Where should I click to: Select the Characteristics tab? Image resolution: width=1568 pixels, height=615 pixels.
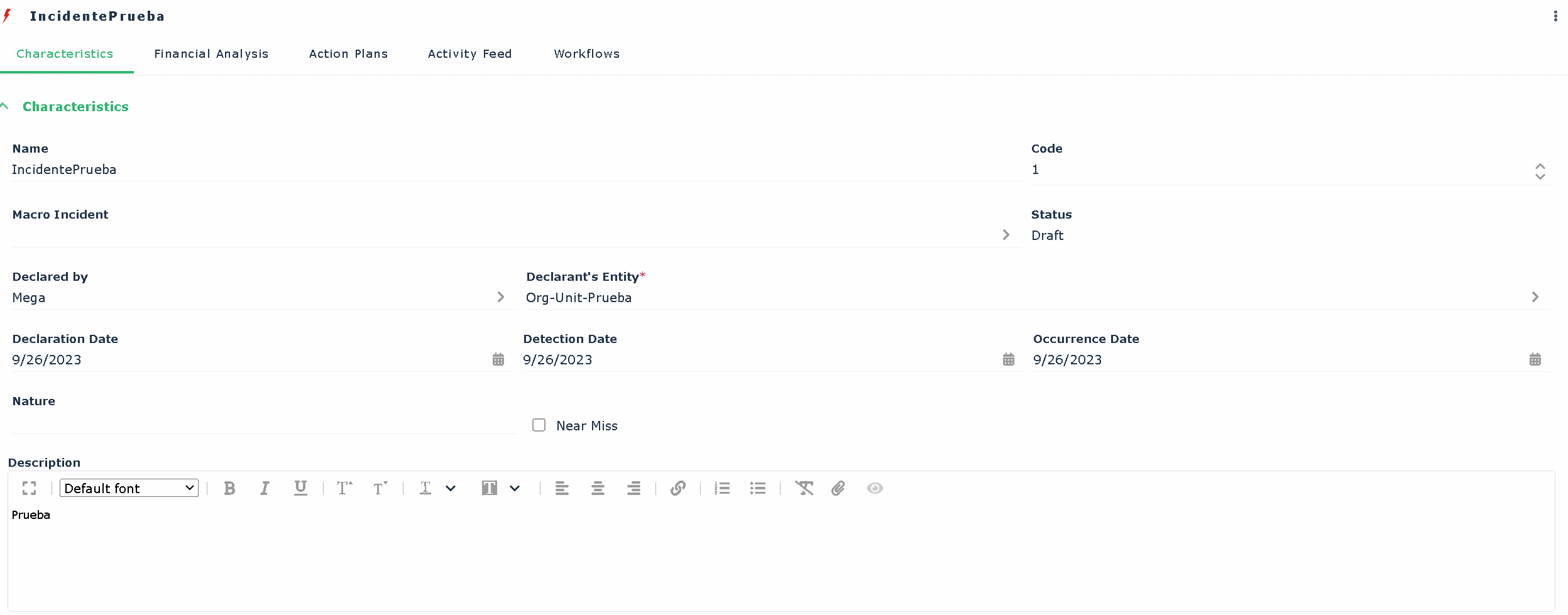65,54
